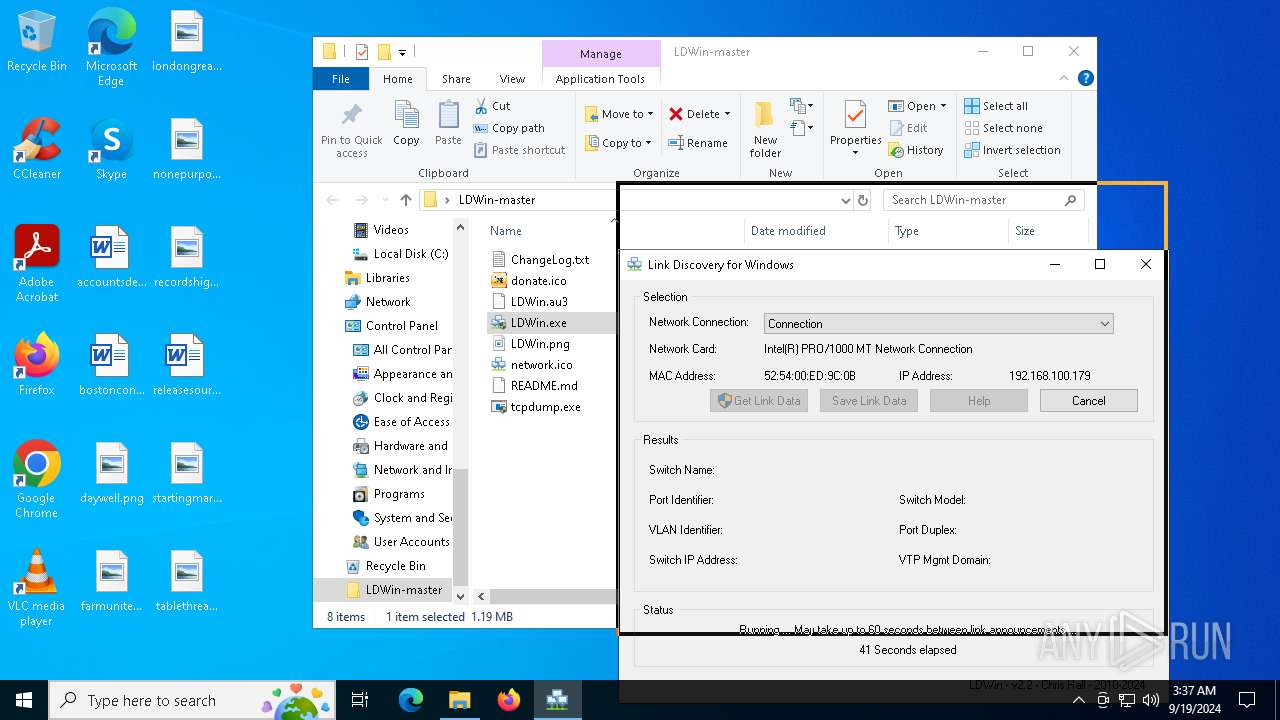Click the Help button in LDWin

[x=979, y=401]
